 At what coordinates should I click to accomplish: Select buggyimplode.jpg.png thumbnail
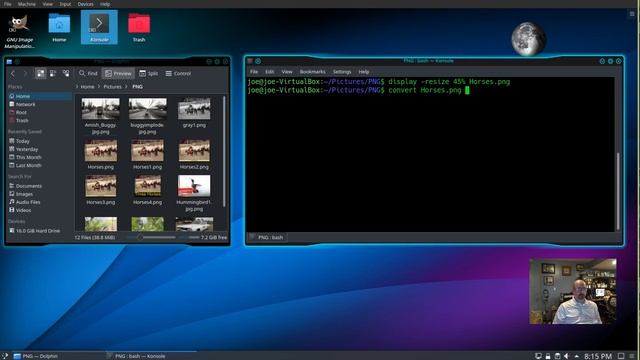coord(147,109)
